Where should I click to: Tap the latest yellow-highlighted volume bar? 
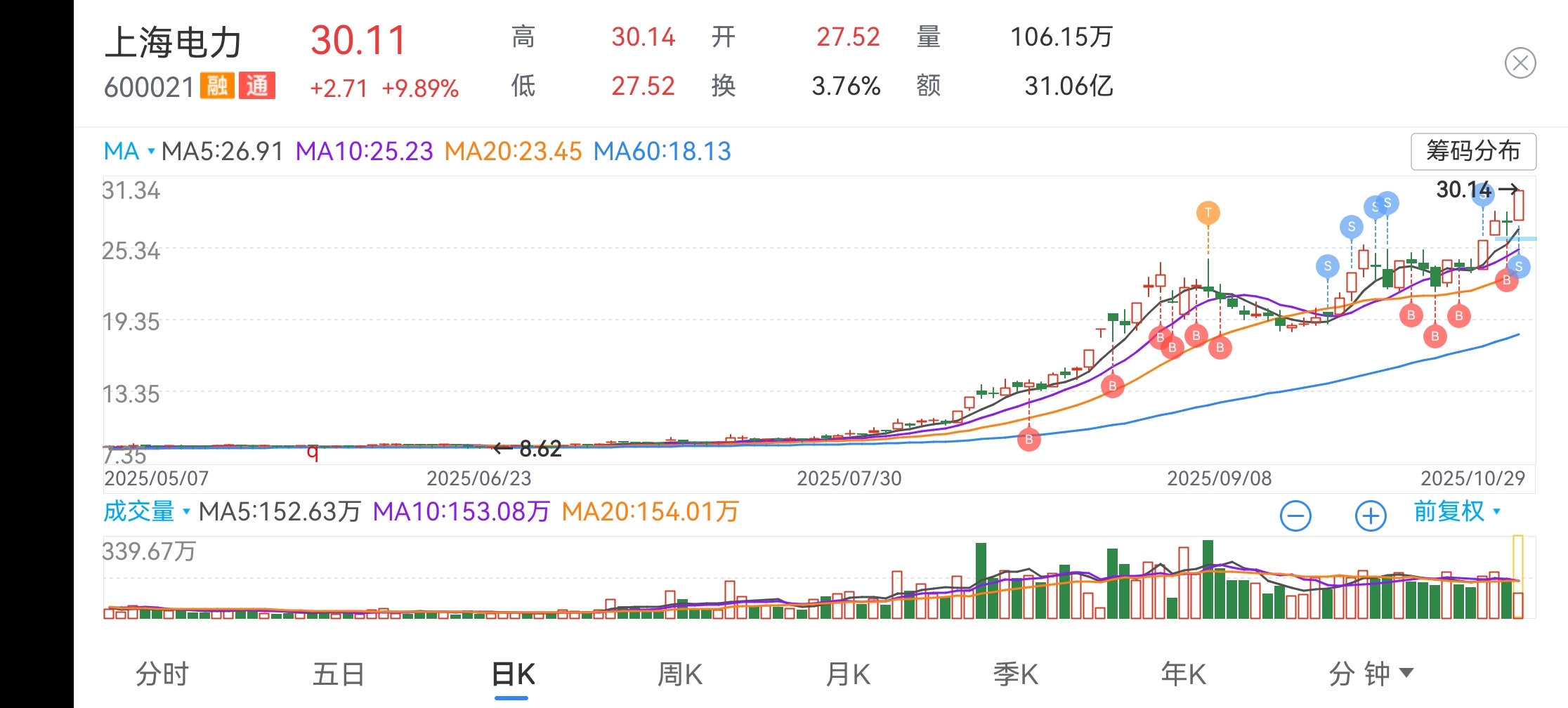click(1518, 577)
